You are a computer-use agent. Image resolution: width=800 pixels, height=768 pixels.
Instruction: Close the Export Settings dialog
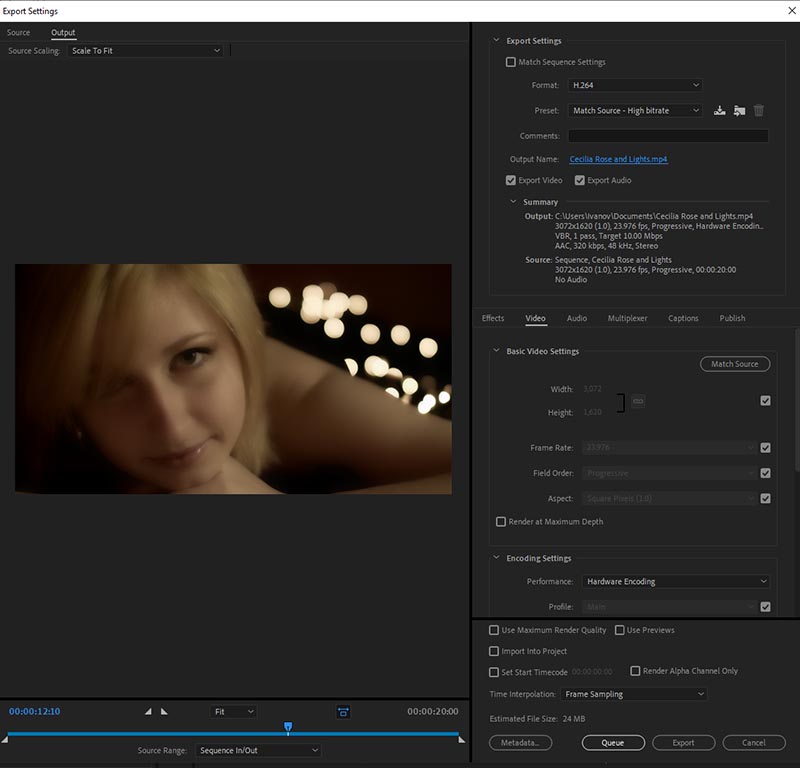[x=791, y=10]
